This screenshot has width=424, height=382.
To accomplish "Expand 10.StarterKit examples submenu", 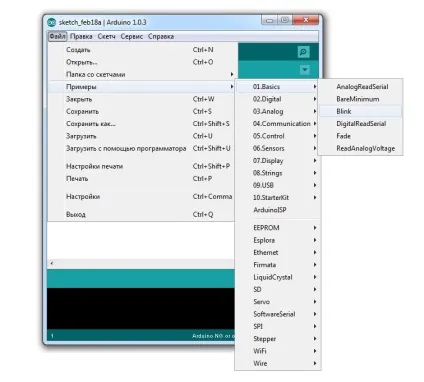I will pyautogui.click(x=277, y=198).
